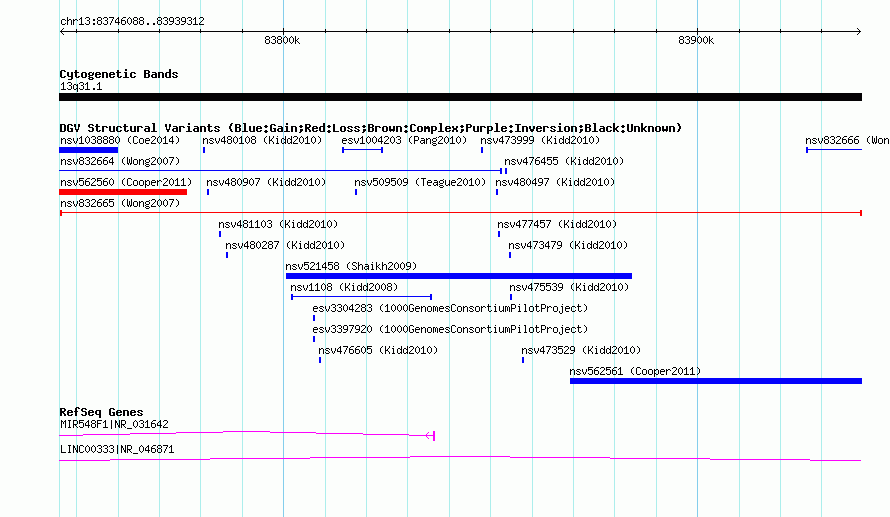
Task: Open nsv475539 (Kidd2010) variant
Action: 569,287
